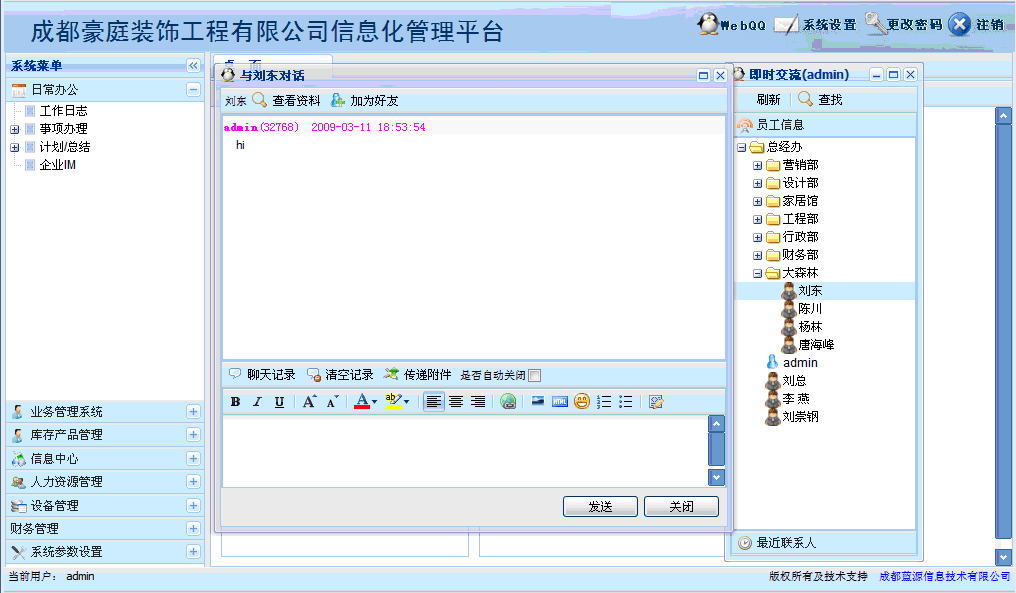This screenshot has height=593, width=1016.
Task: Click the underline formatting icon
Action: [279, 402]
